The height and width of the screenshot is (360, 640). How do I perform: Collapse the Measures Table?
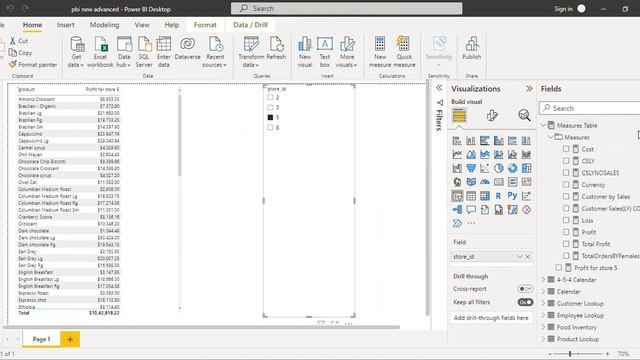click(x=544, y=125)
